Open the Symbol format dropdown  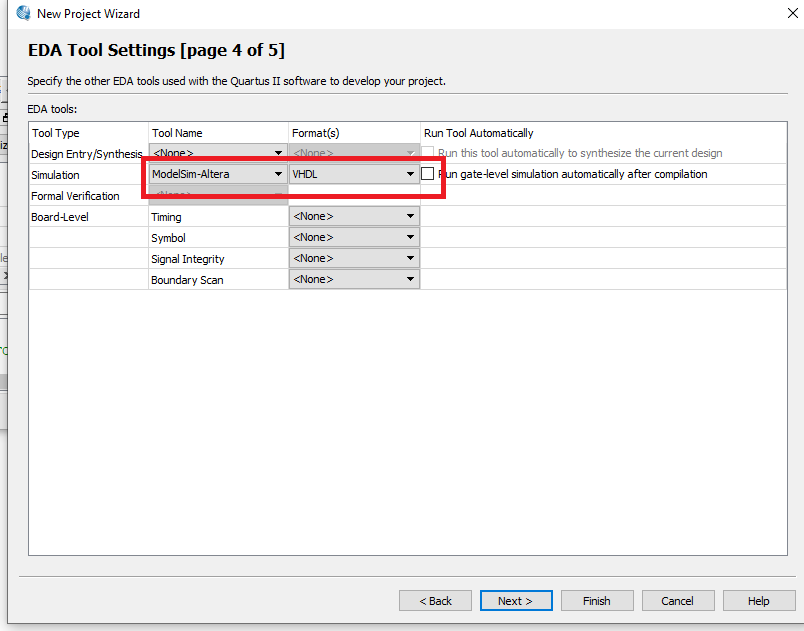click(x=354, y=237)
